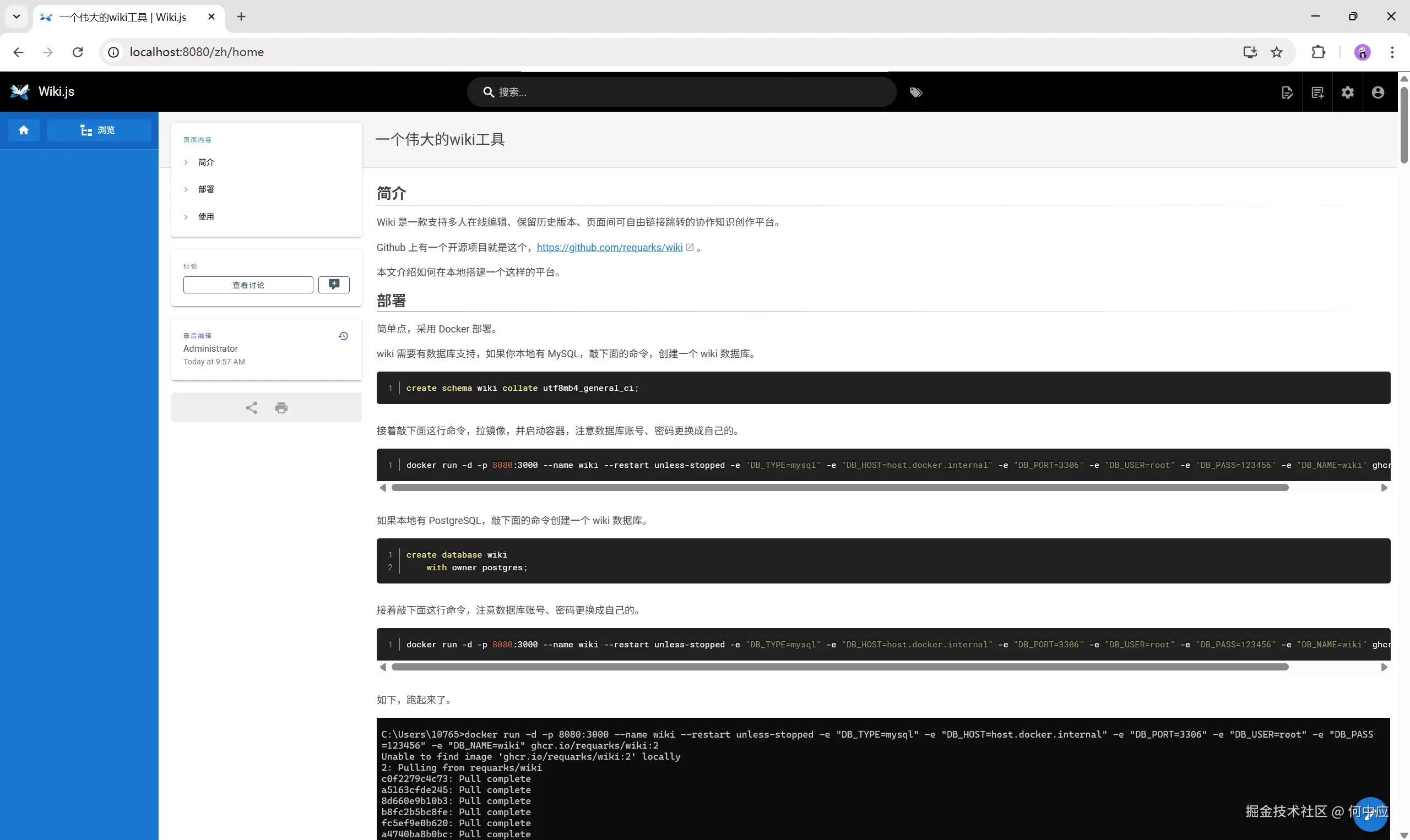This screenshot has width=1410, height=840.
Task: Click the new page icon
Action: [1317, 92]
